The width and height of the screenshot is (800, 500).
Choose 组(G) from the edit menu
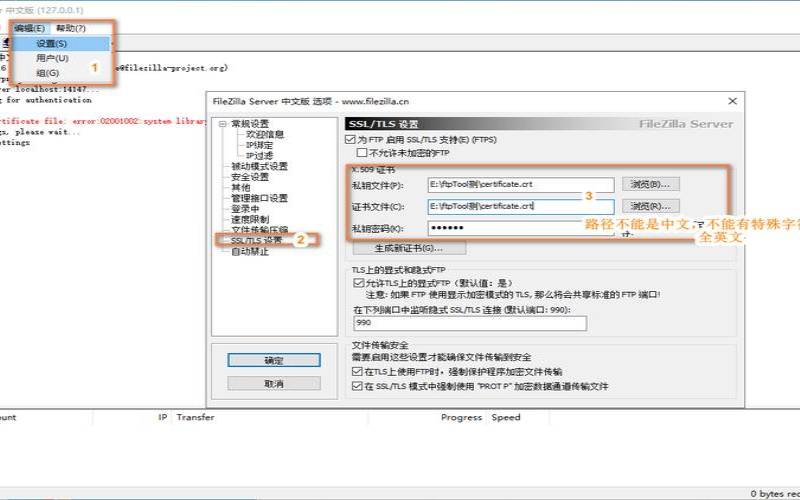(47, 73)
